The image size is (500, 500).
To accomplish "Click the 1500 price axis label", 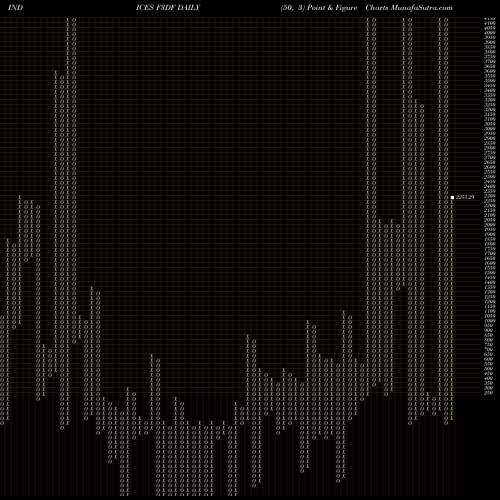I will coord(490,273).
